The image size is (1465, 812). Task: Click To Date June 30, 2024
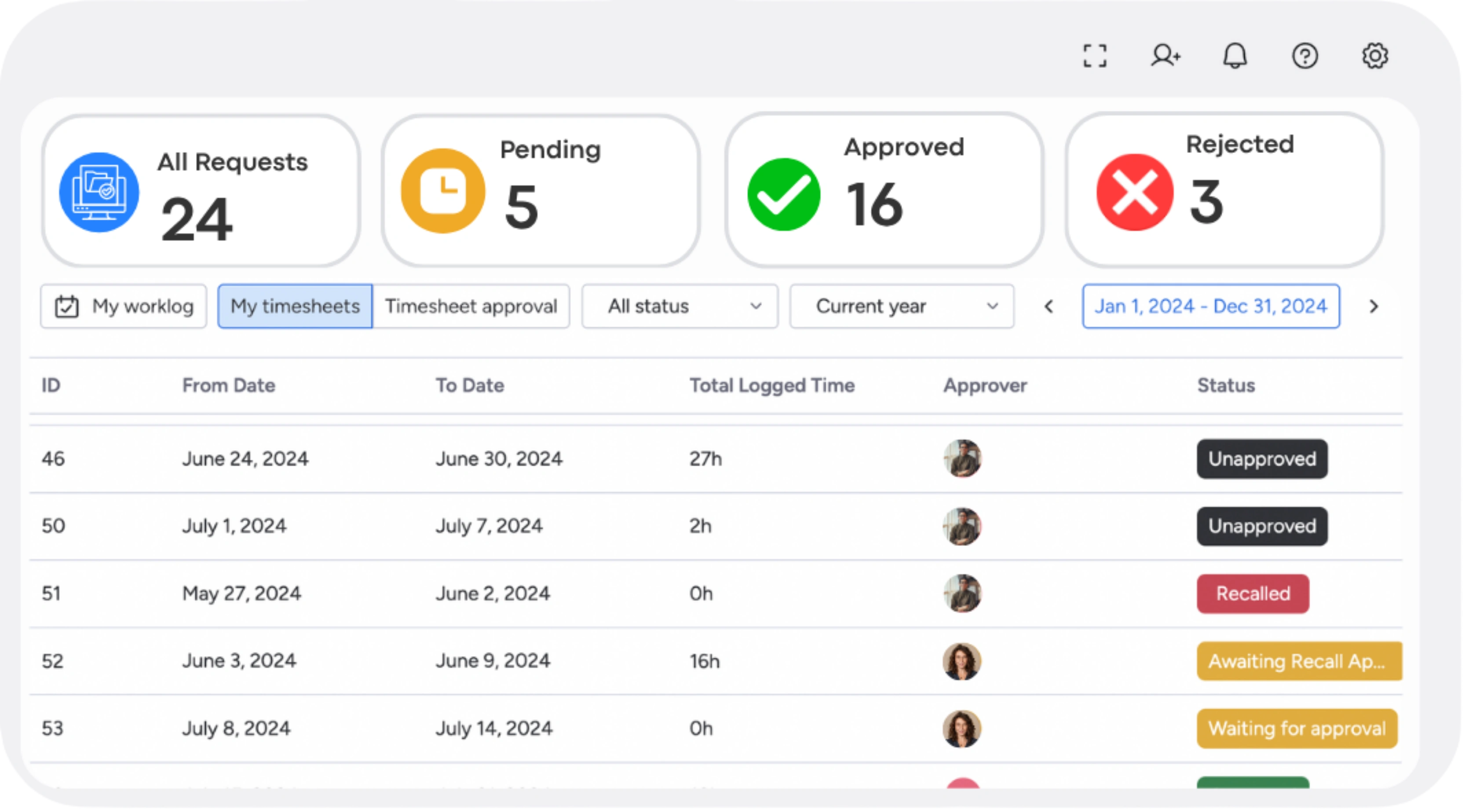tap(499, 459)
